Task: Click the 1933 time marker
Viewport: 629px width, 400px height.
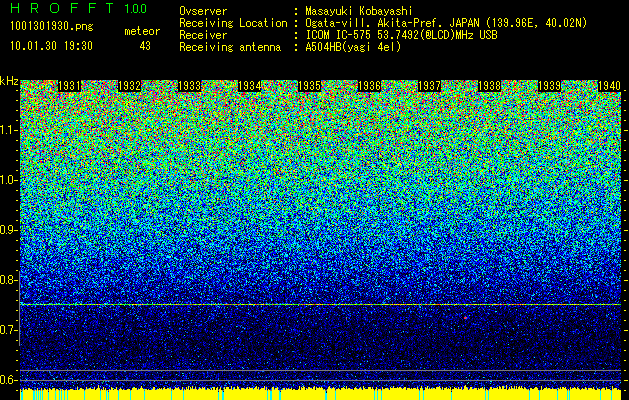Action: click(189, 86)
